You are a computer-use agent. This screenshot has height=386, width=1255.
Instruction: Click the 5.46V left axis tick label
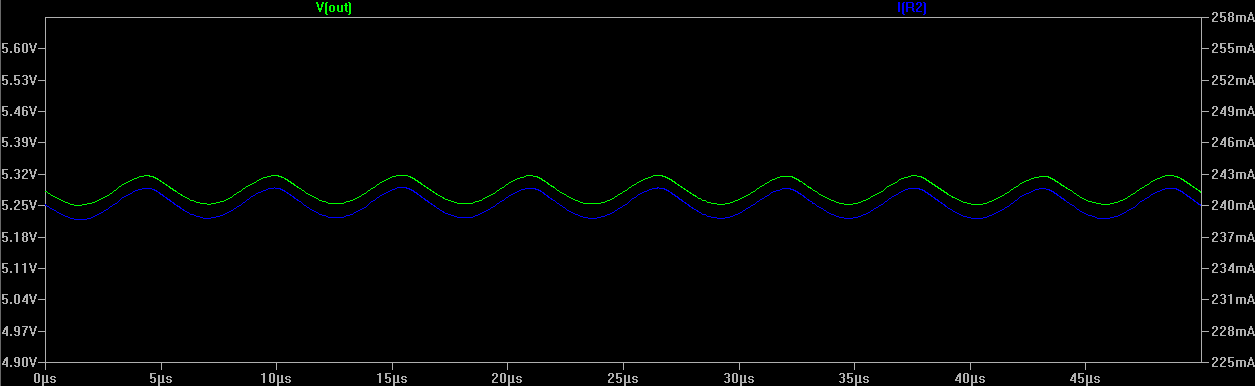19,110
